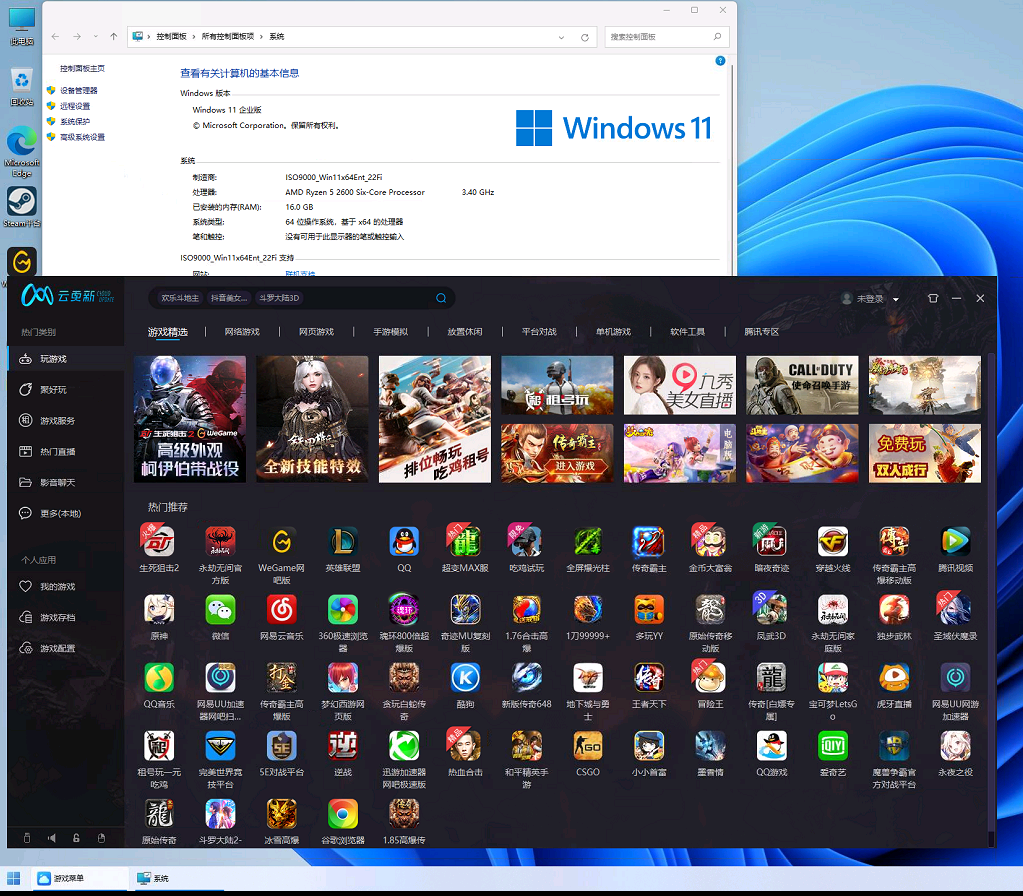1023x896 pixels.
Task: Open Steam desktop shortcut
Action: (22, 208)
